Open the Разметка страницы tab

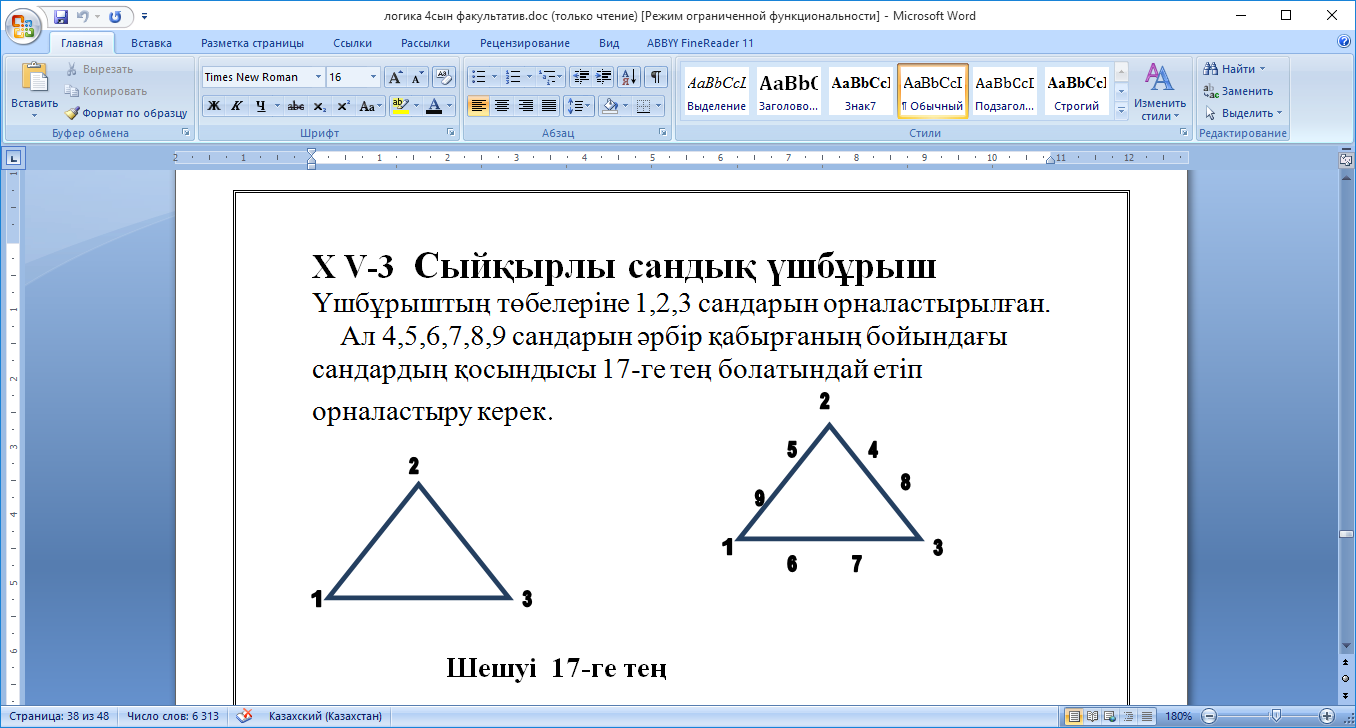coord(252,43)
